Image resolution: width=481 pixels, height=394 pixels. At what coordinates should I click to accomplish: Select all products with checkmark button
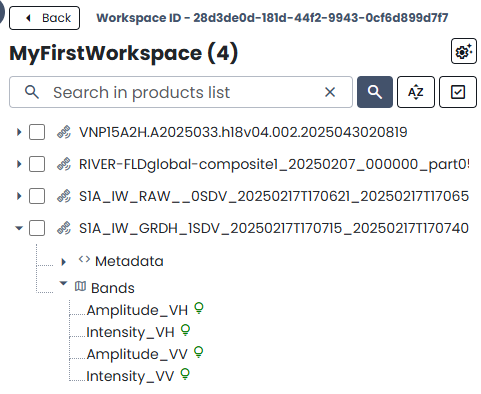tap(458, 92)
